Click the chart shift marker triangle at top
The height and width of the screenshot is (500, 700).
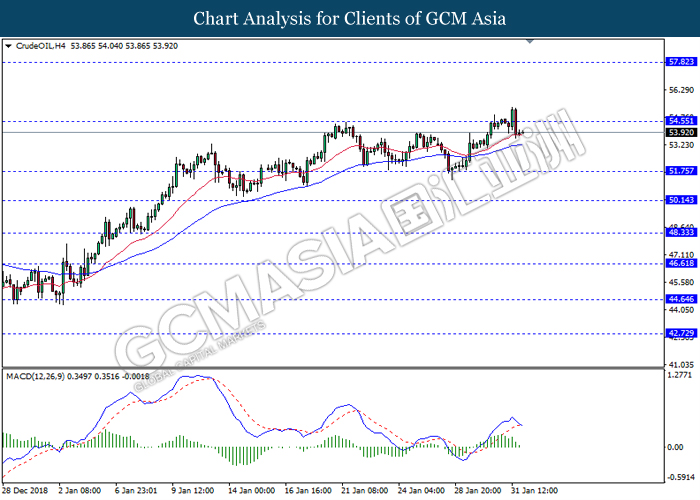(530, 41)
